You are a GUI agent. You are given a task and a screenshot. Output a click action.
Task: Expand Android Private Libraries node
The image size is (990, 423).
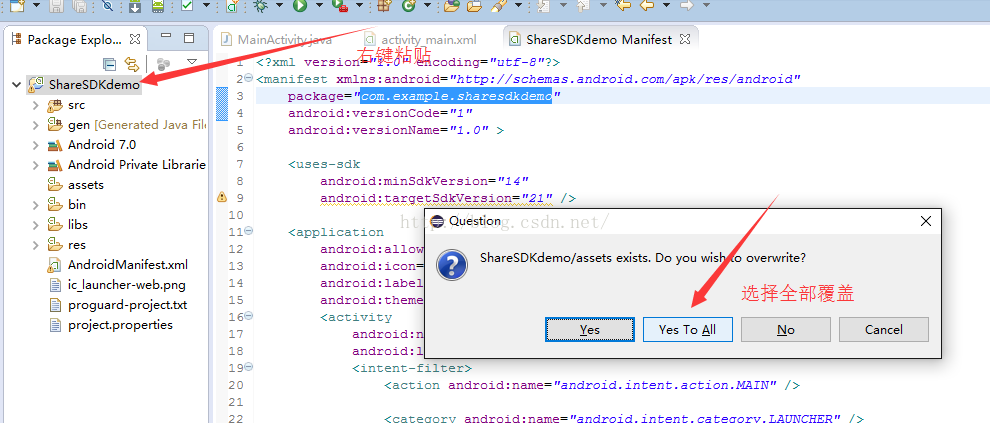coord(36,165)
